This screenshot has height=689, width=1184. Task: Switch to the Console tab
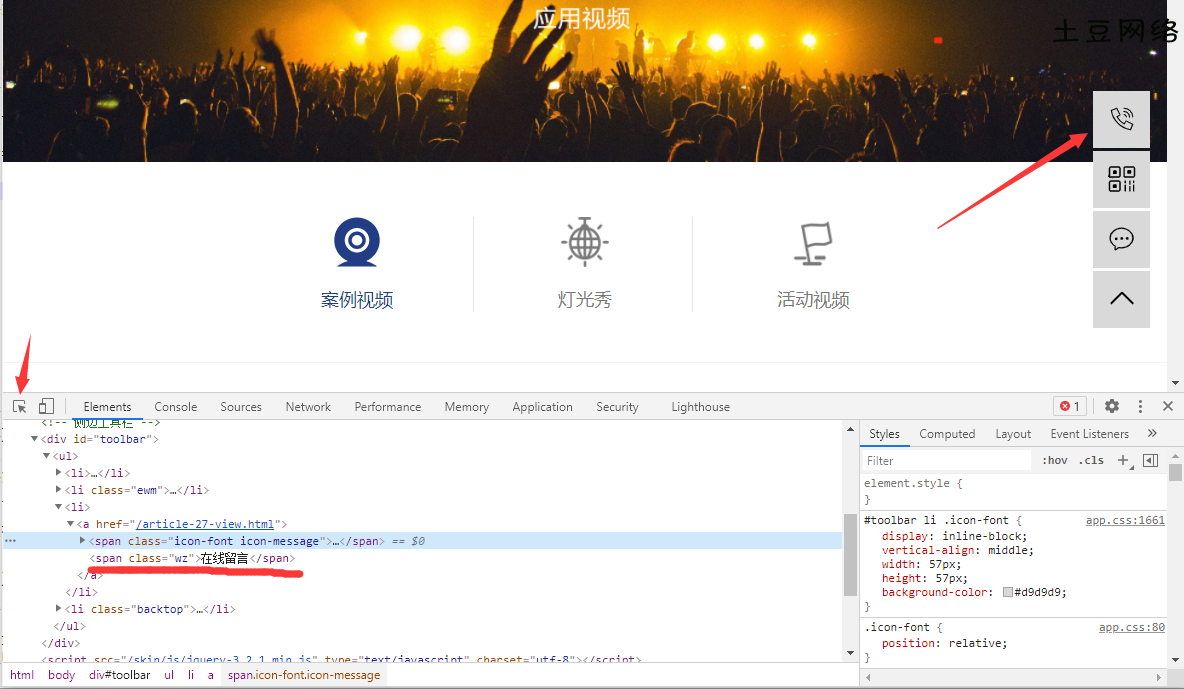(176, 407)
